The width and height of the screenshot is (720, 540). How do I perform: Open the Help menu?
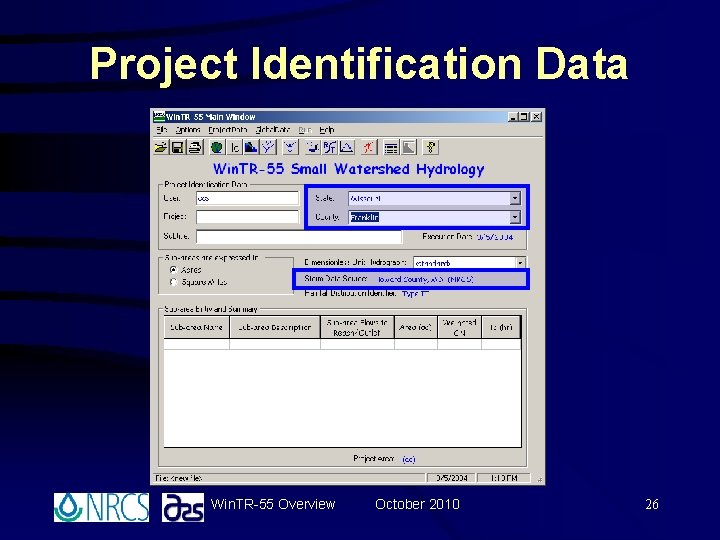(327, 130)
